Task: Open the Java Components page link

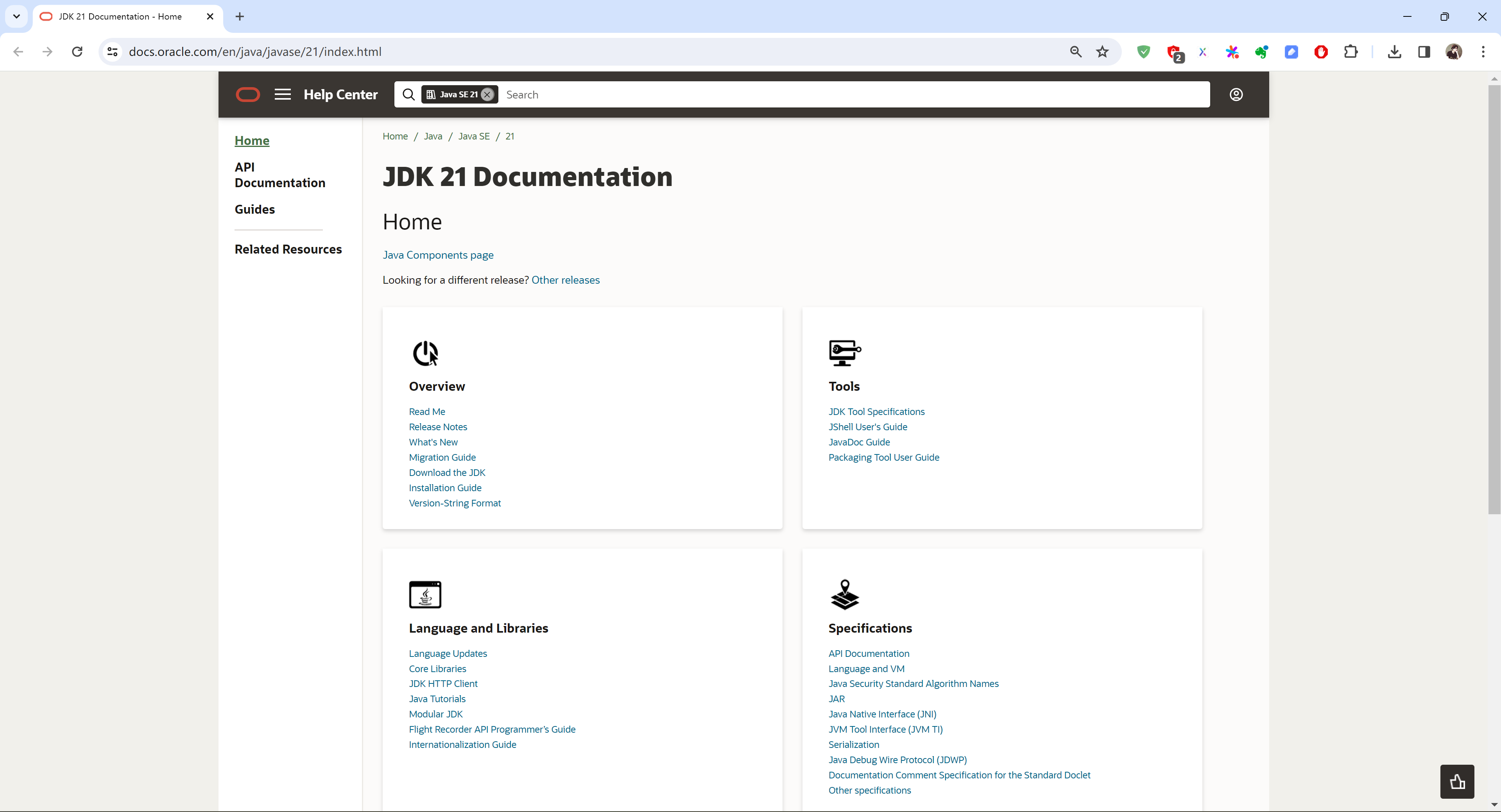Action: pos(438,255)
